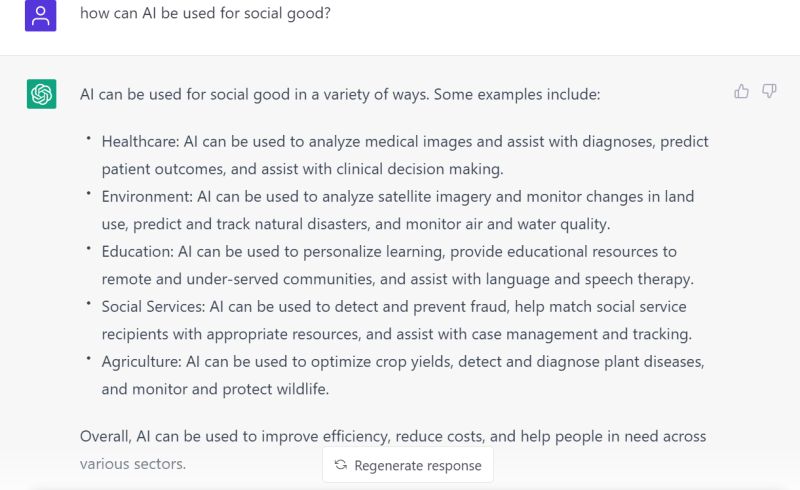
Task: Click the concluding sentence starting with Overall
Action: tap(393, 450)
